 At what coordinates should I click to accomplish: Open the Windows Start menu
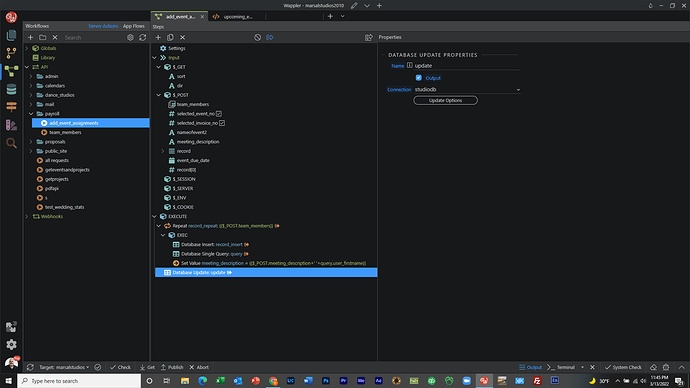(x=8, y=381)
